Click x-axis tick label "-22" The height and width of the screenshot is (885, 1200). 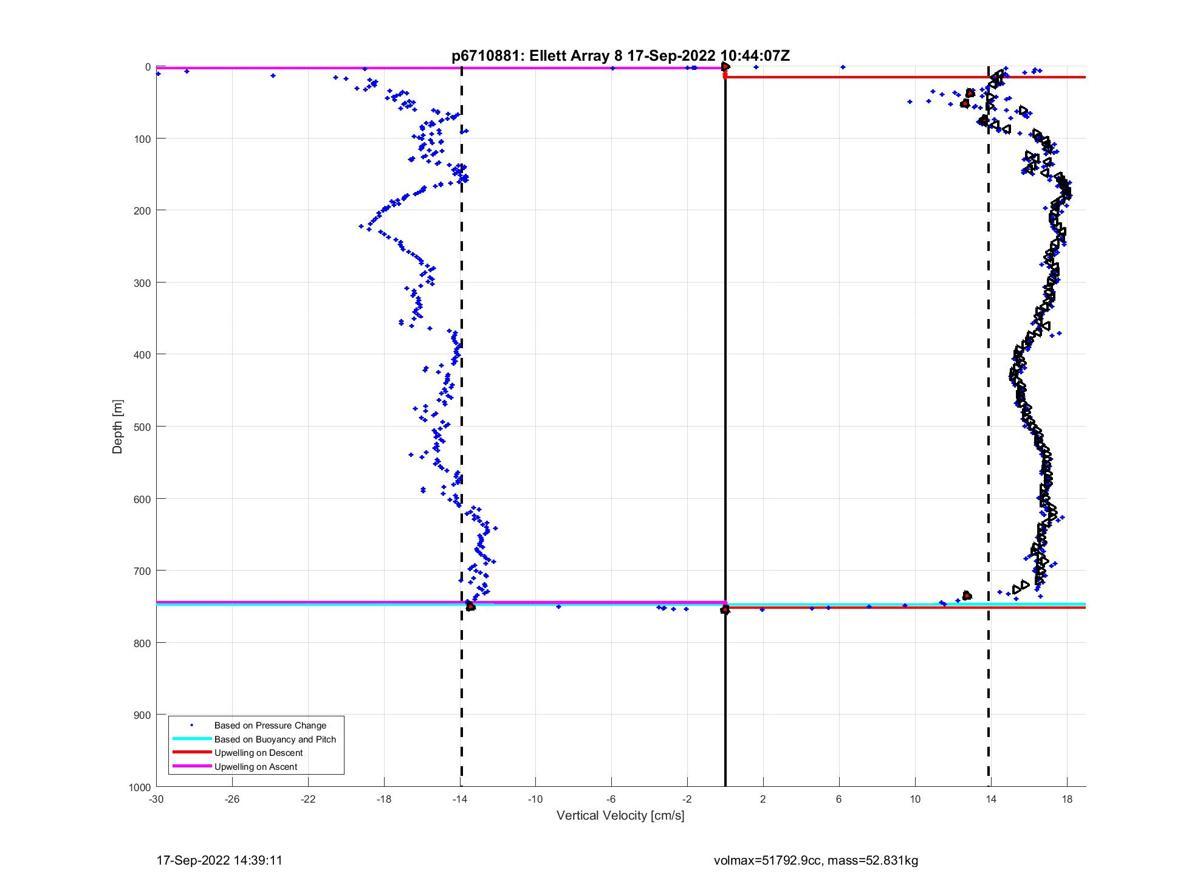[308, 799]
